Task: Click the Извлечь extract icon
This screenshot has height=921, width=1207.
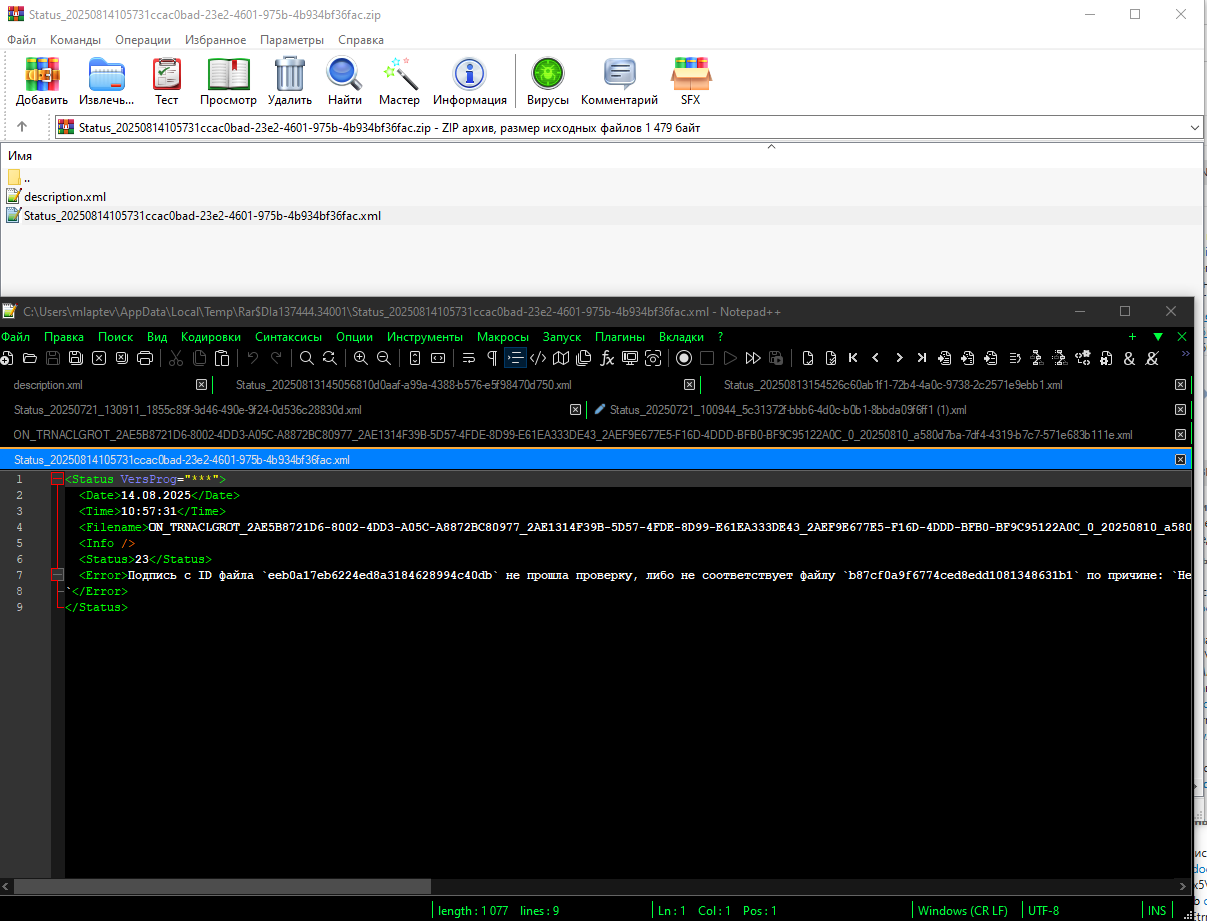Action: (x=106, y=75)
